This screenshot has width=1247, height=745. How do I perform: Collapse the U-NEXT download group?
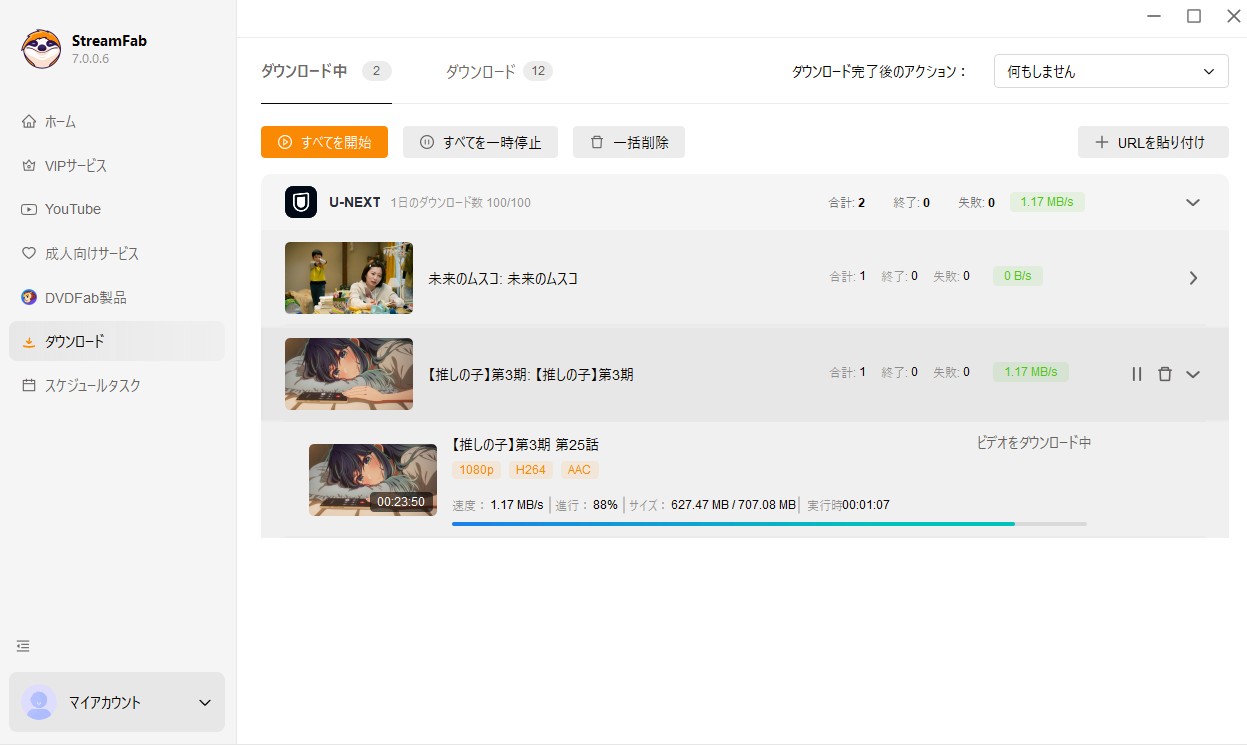1192,202
